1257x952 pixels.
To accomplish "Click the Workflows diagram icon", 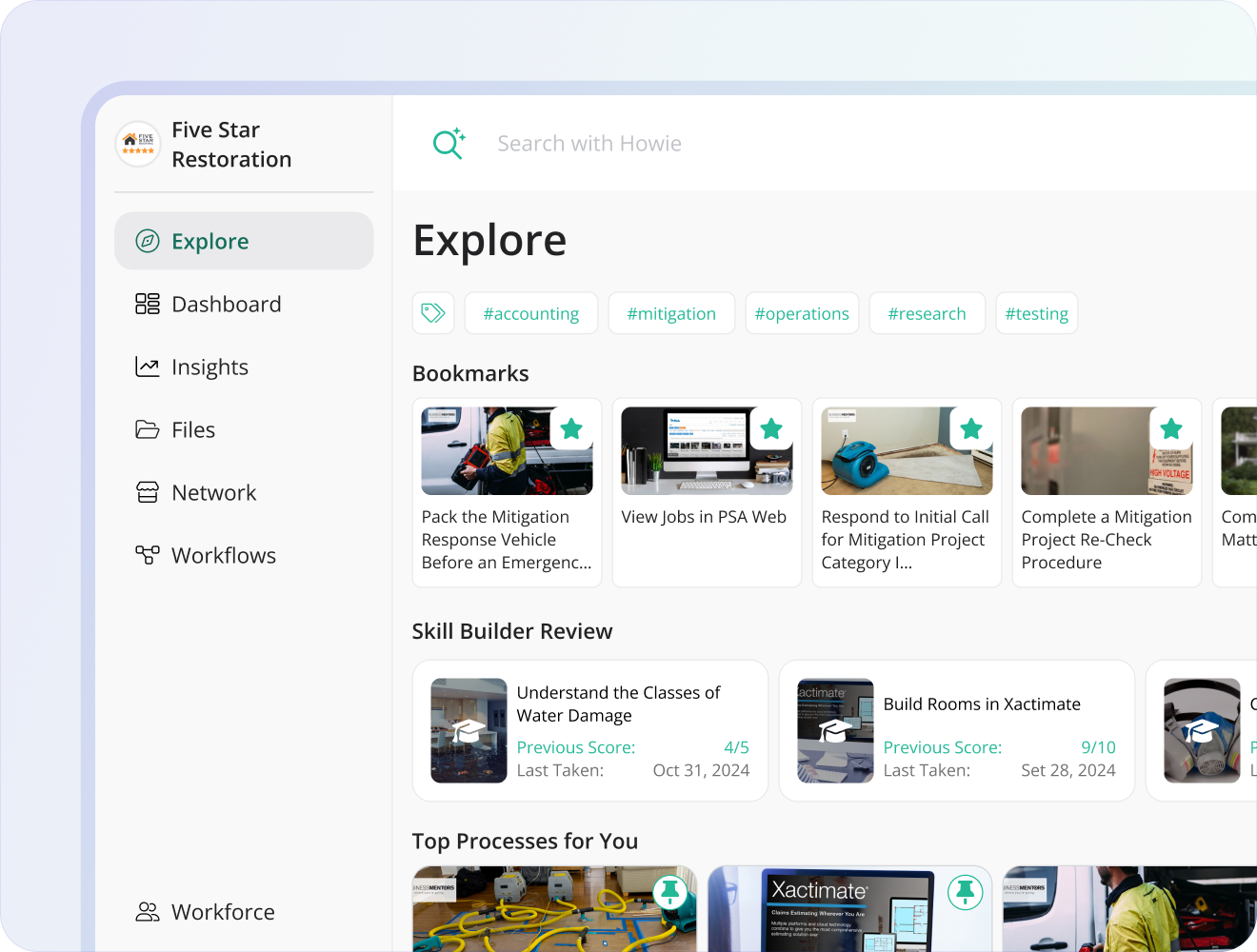I will tap(148, 555).
